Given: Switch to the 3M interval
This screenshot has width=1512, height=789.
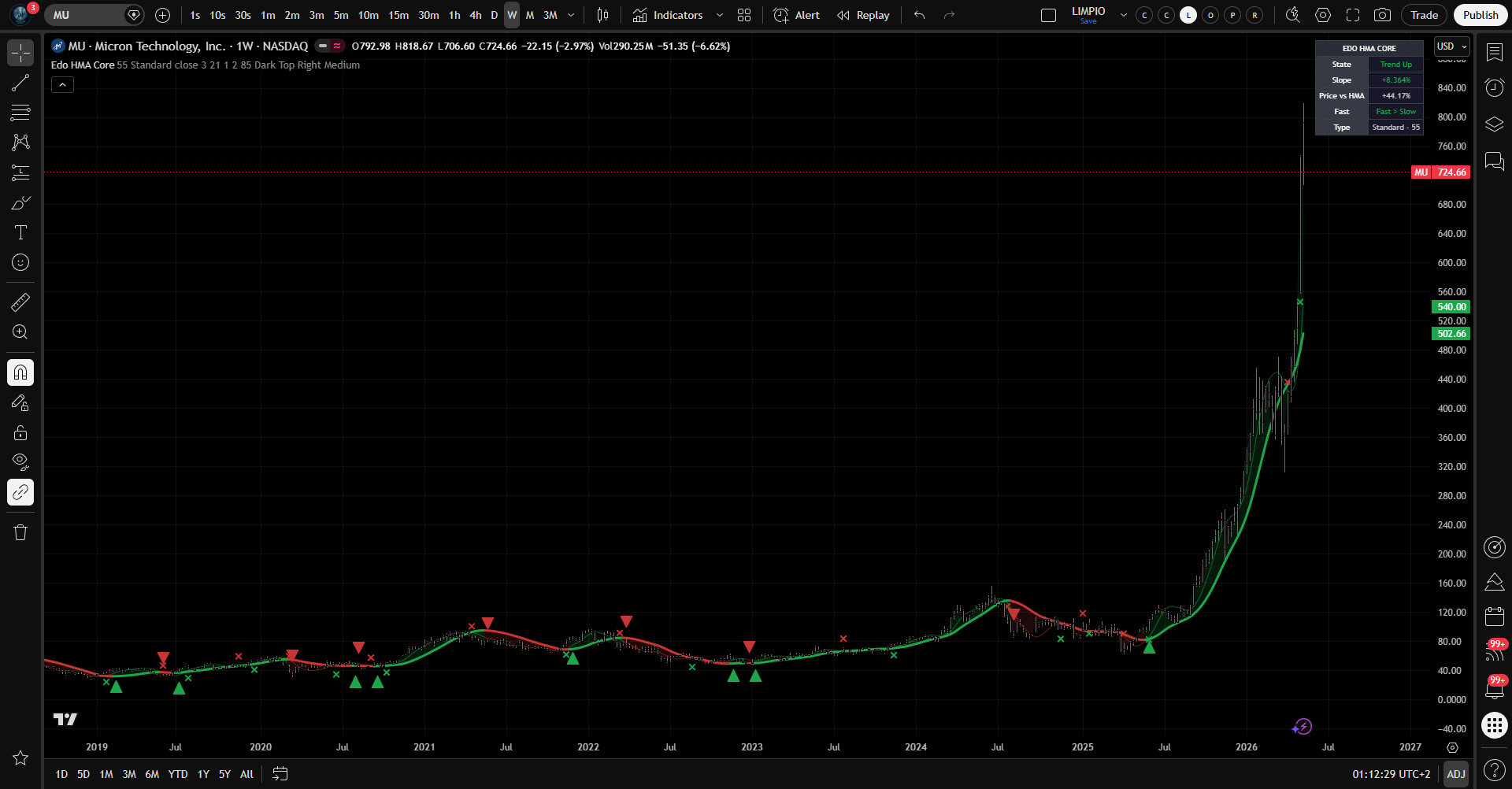Looking at the screenshot, I should click(550, 15).
